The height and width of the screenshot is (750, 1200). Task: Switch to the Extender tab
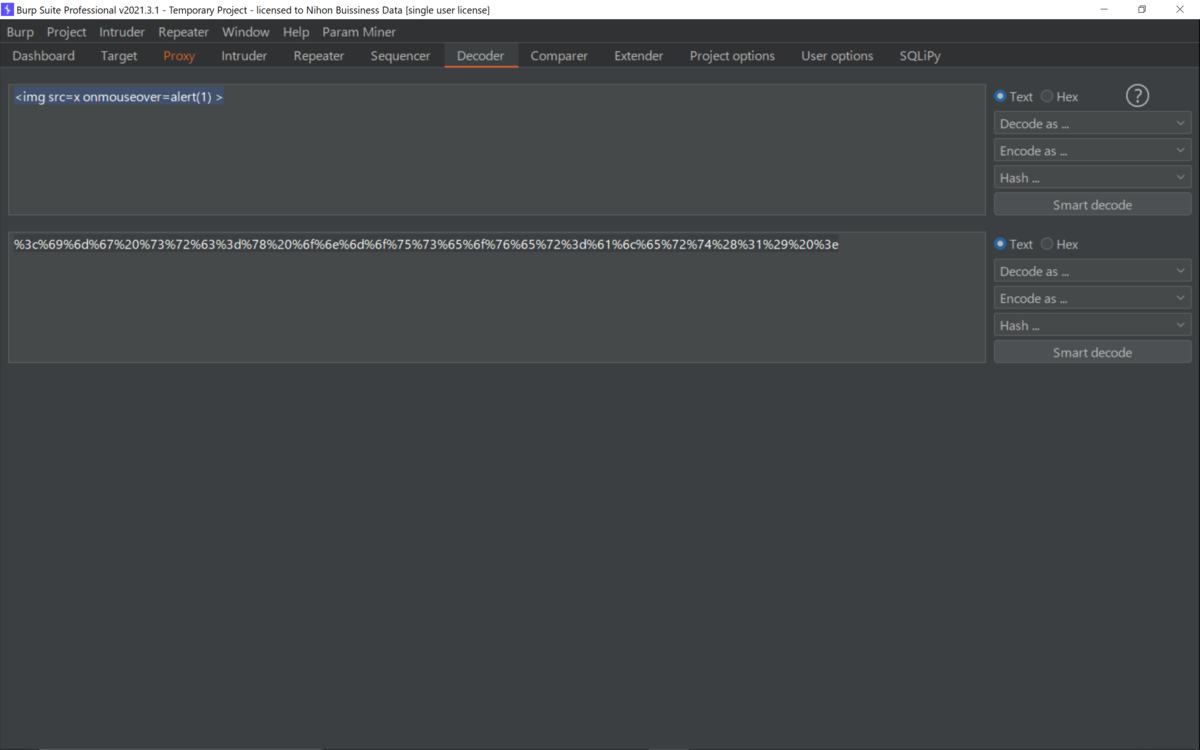click(639, 56)
